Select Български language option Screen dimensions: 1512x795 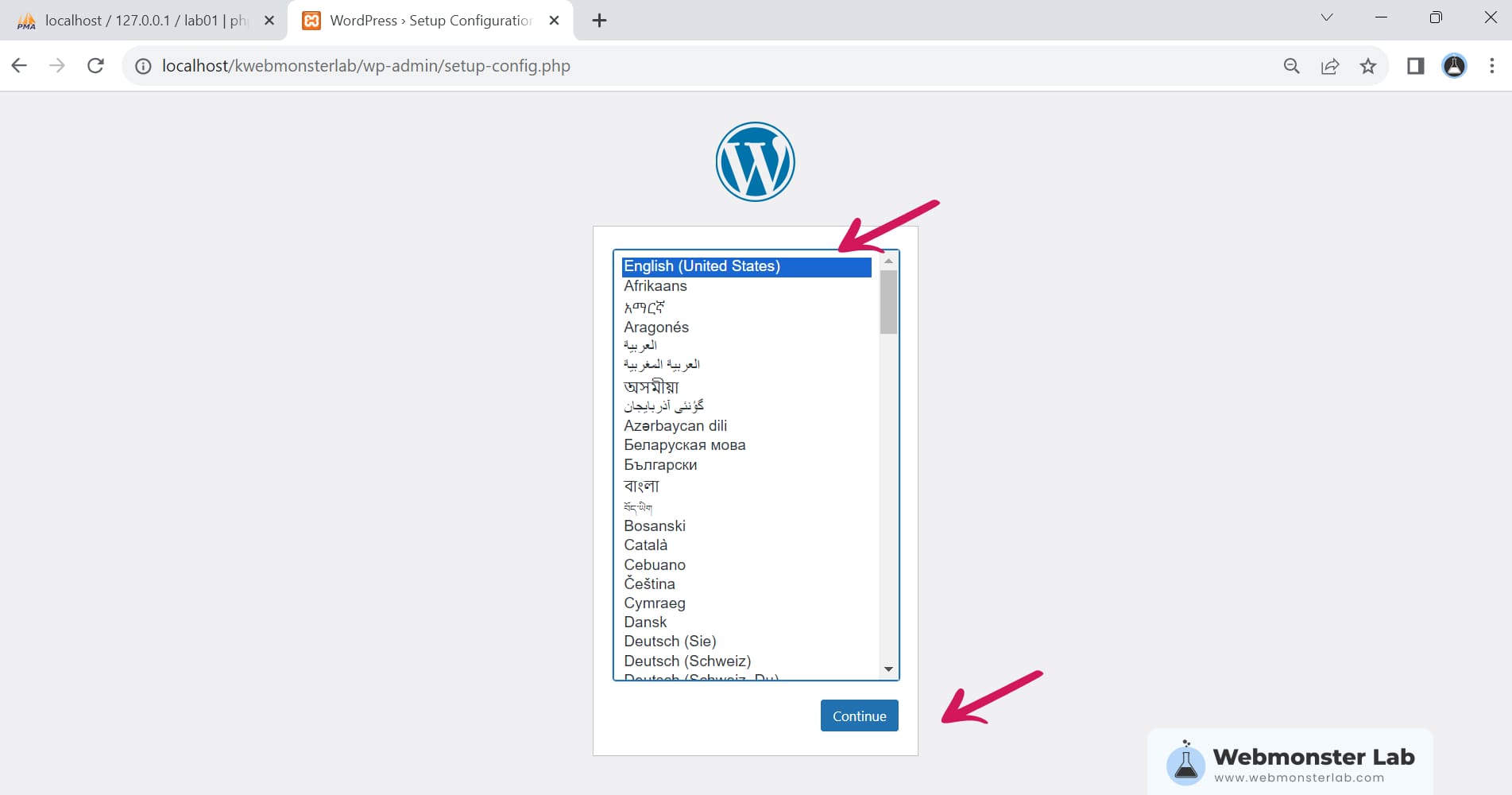point(746,465)
